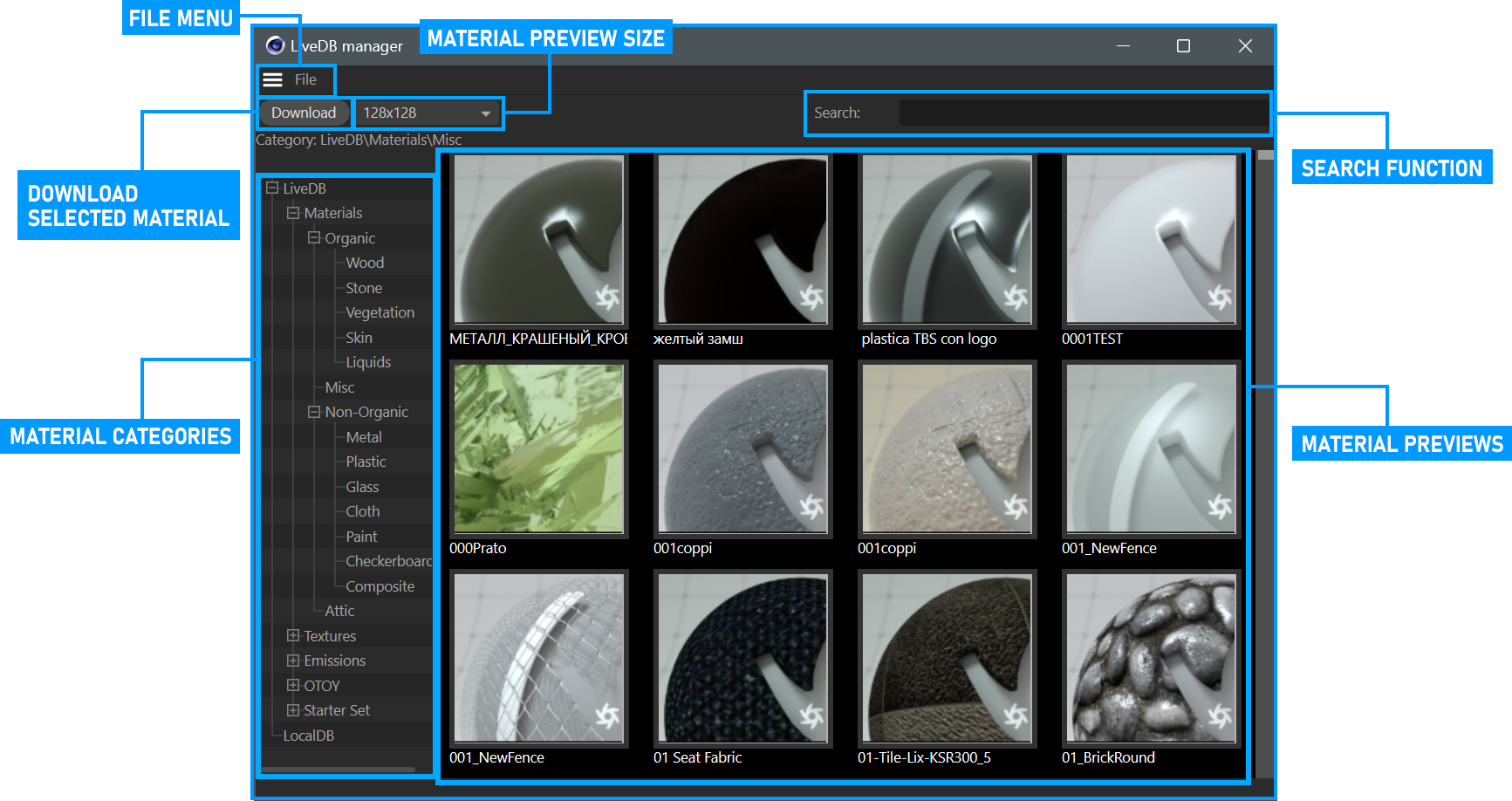The image size is (1512, 801).
Task: Open the LocalDB tree item
Action: (x=308, y=736)
